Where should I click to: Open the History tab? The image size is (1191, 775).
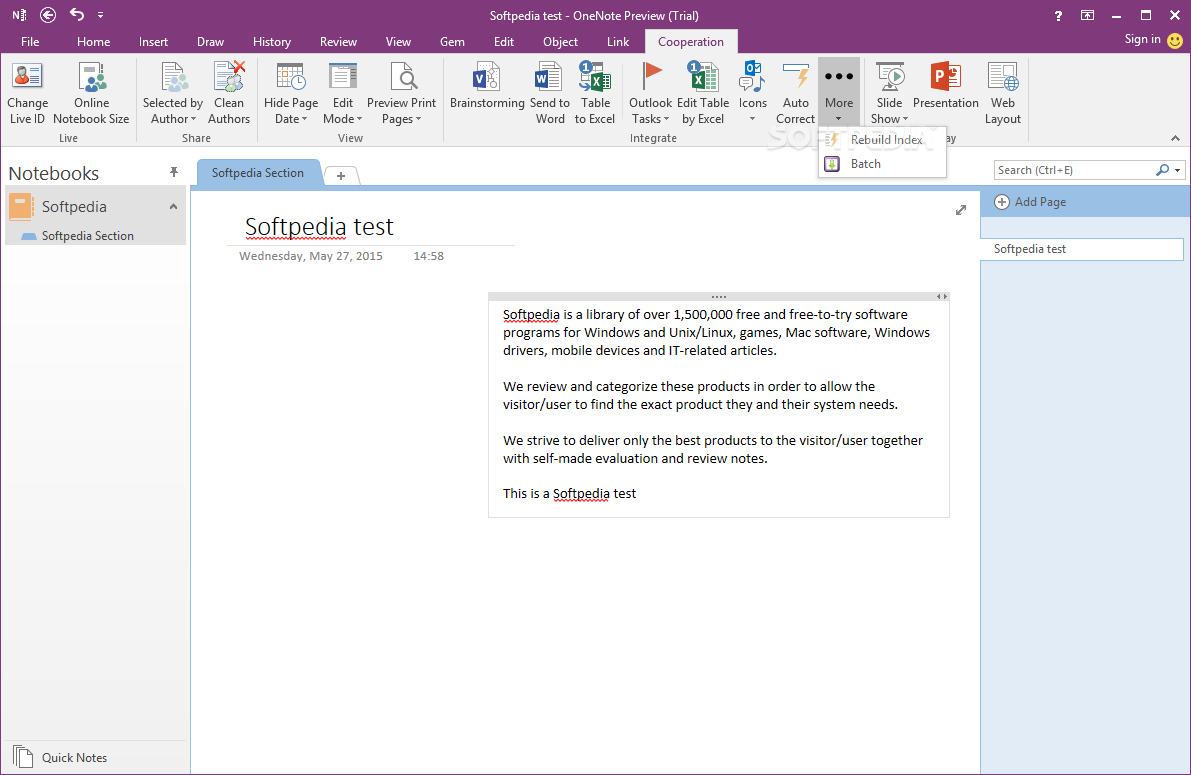tap(272, 42)
